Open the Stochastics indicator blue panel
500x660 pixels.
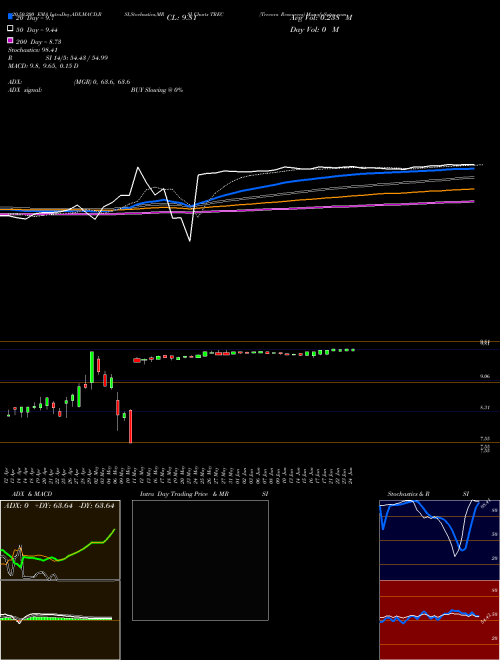click(x=439, y=540)
